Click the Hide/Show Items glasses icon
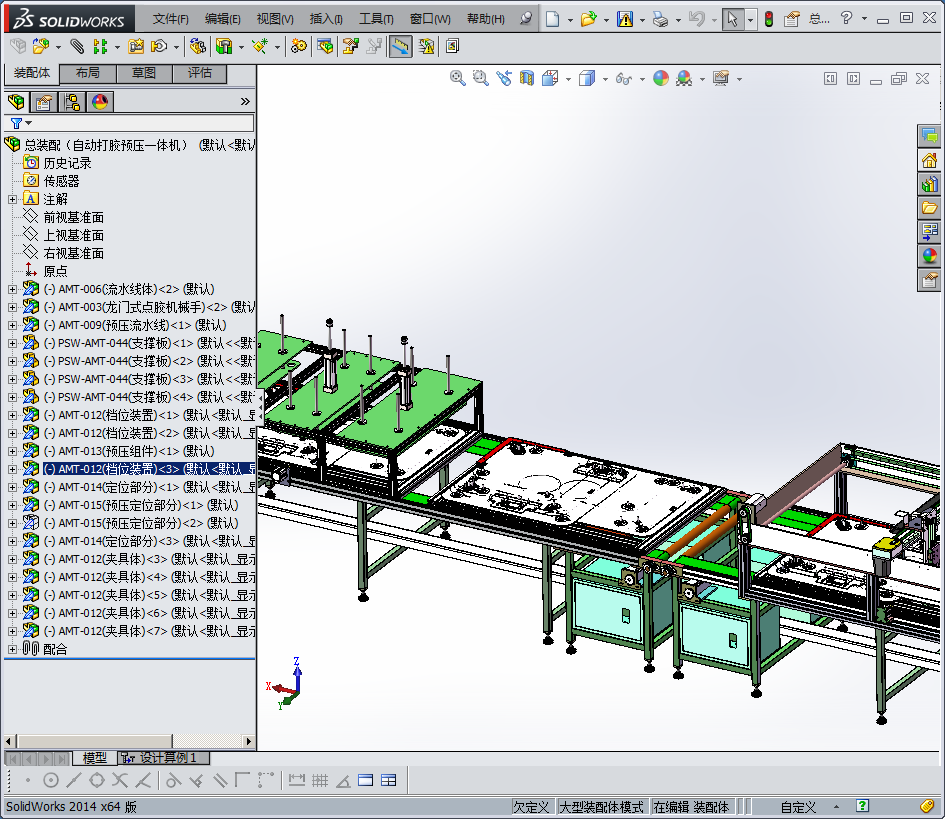Image resolution: width=945 pixels, height=819 pixels. [x=624, y=79]
